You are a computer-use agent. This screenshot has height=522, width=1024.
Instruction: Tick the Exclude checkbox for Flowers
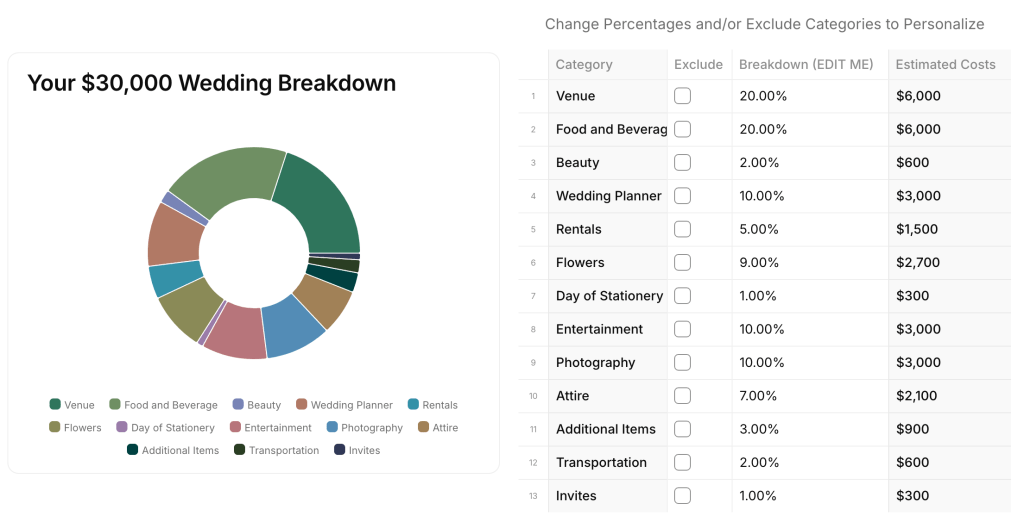682,263
